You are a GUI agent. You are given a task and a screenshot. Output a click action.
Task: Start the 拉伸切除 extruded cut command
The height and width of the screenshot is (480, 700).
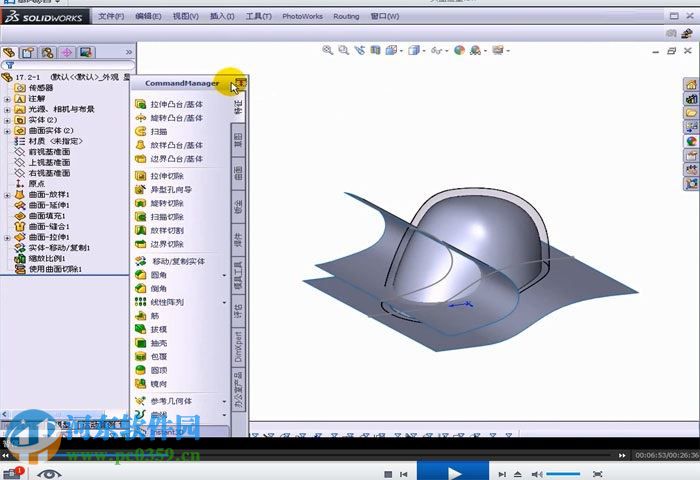coord(159,176)
